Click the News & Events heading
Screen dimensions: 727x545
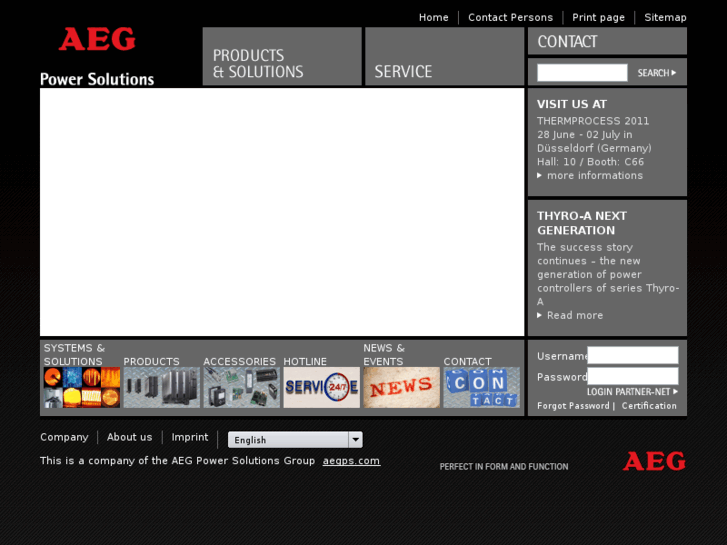[x=384, y=354]
